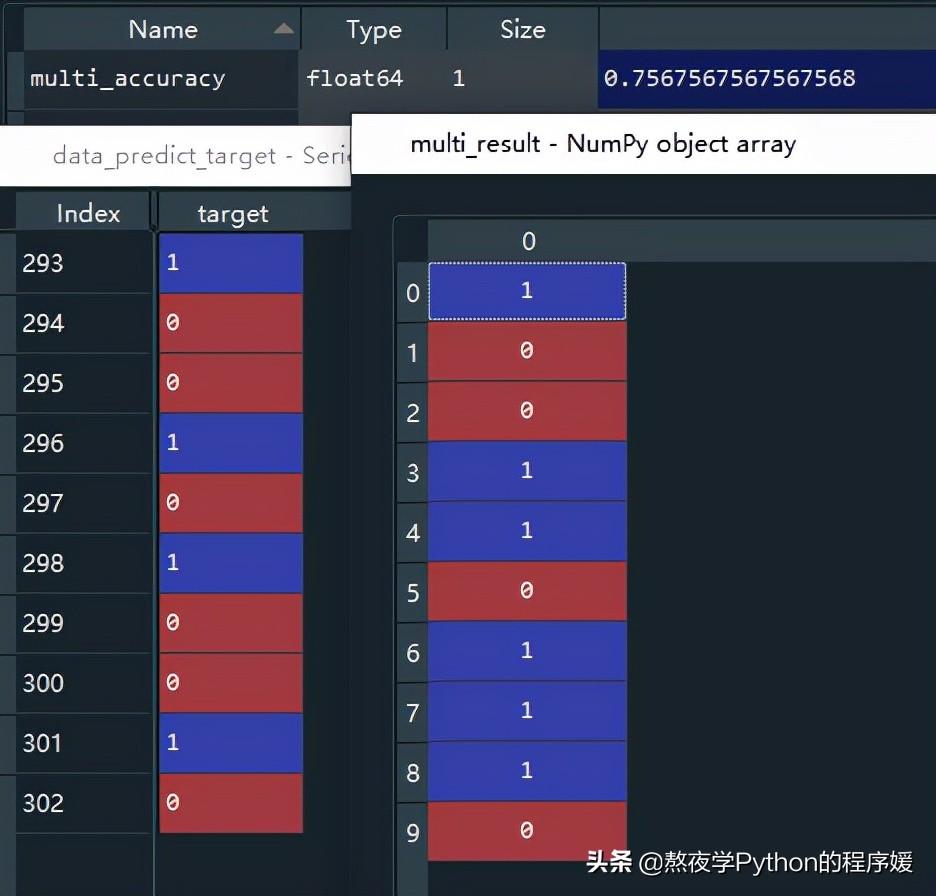Select index row 293
Viewport: 936px width, 896px height.
point(83,263)
